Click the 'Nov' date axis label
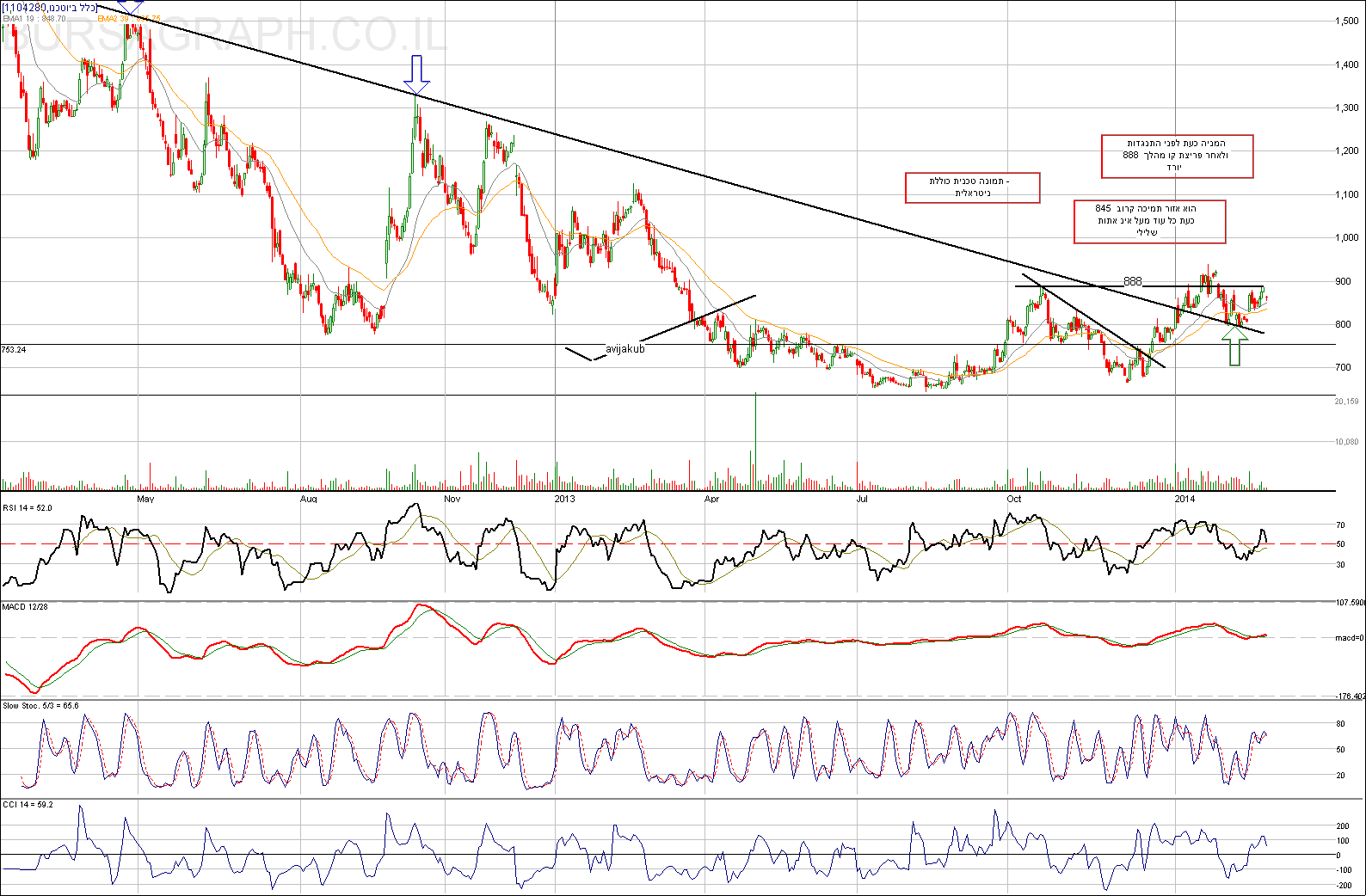Viewport: 1366px width, 896px height. [452, 499]
